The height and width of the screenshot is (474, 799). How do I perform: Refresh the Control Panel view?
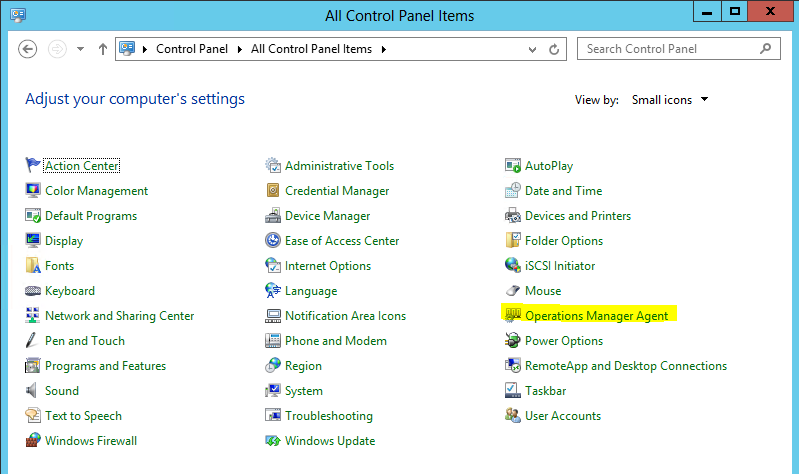pyautogui.click(x=557, y=49)
